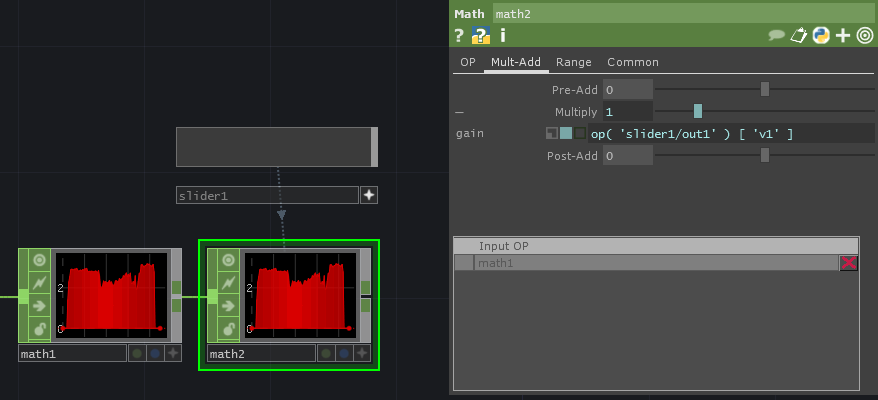
Task: Open the operator comment bubble
Action: coord(776,35)
